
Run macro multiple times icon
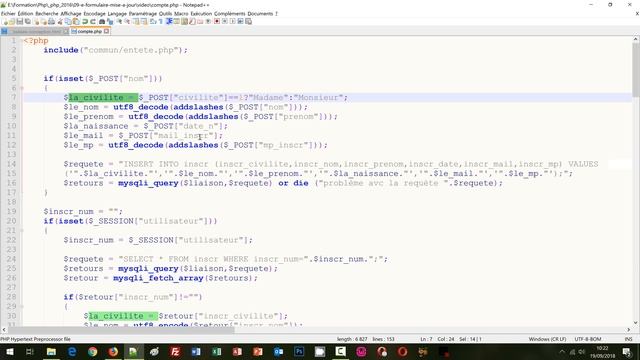point(240,21)
